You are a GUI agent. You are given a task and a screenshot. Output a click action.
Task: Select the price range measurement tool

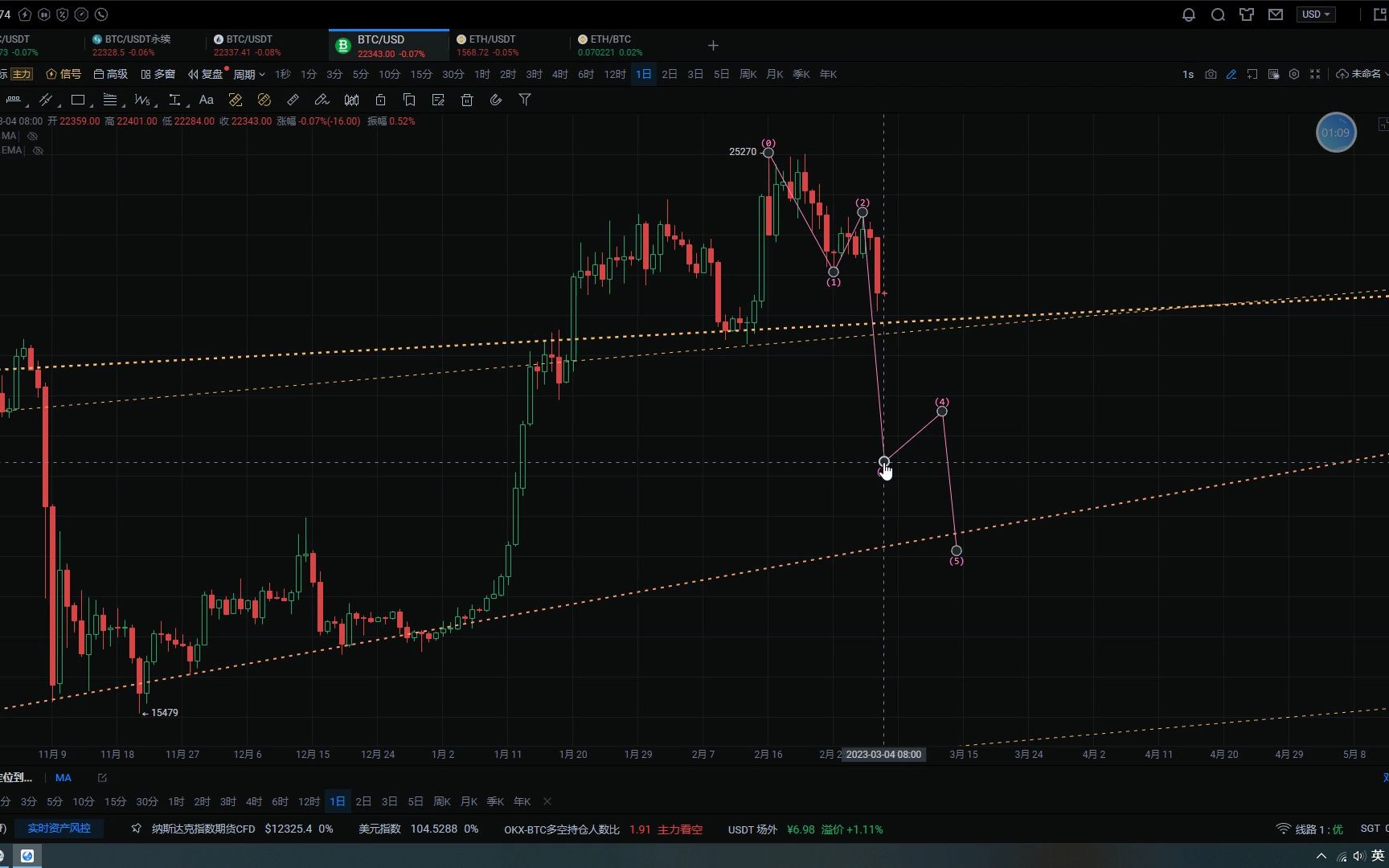[174, 100]
